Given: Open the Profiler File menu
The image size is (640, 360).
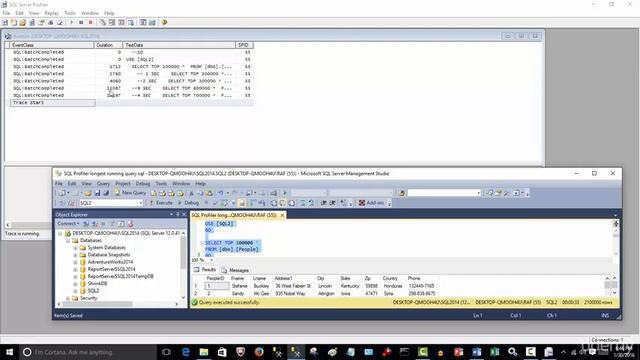Looking at the screenshot, I should tap(6, 13).
